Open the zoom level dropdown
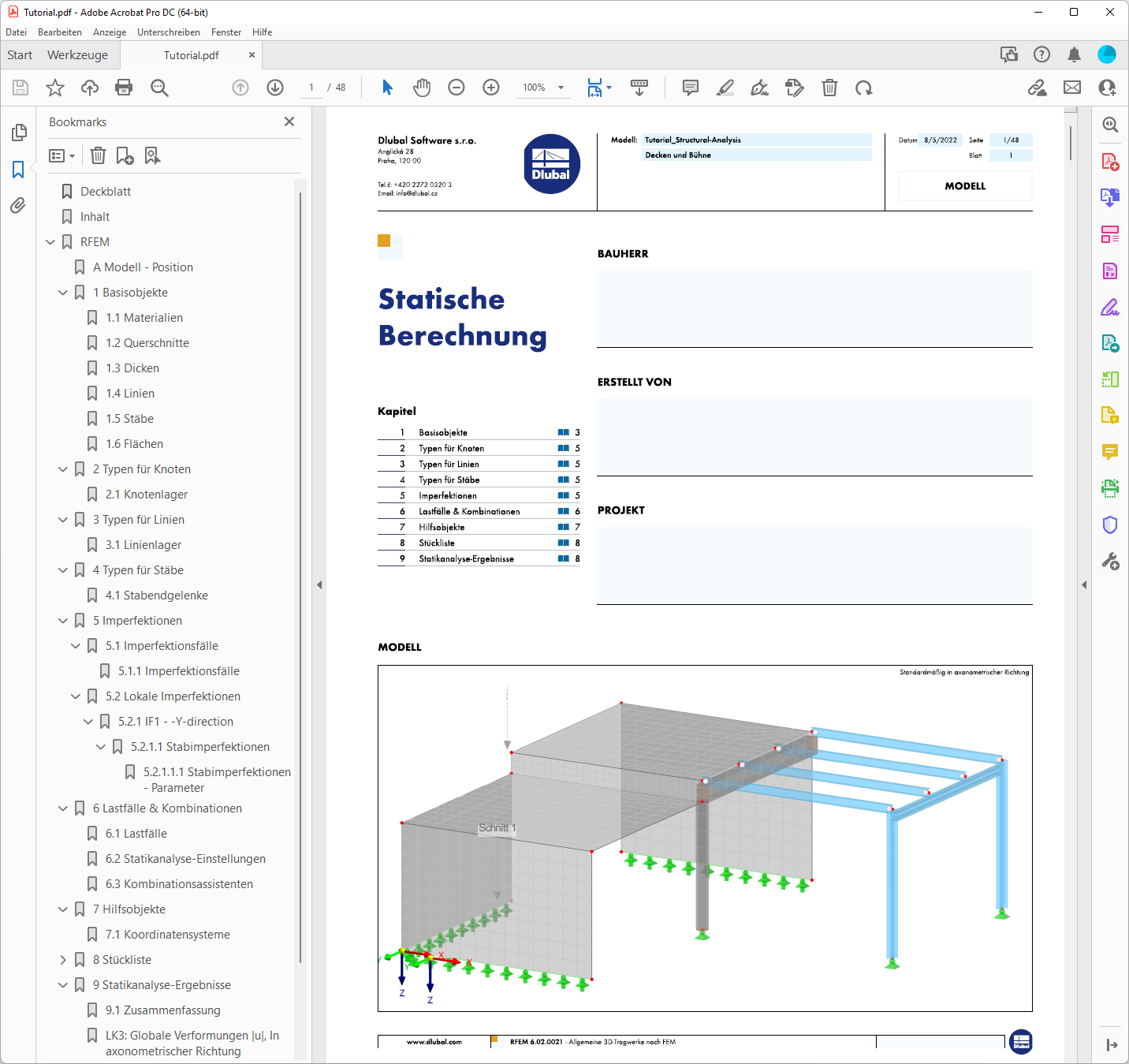 pyautogui.click(x=561, y=88)
